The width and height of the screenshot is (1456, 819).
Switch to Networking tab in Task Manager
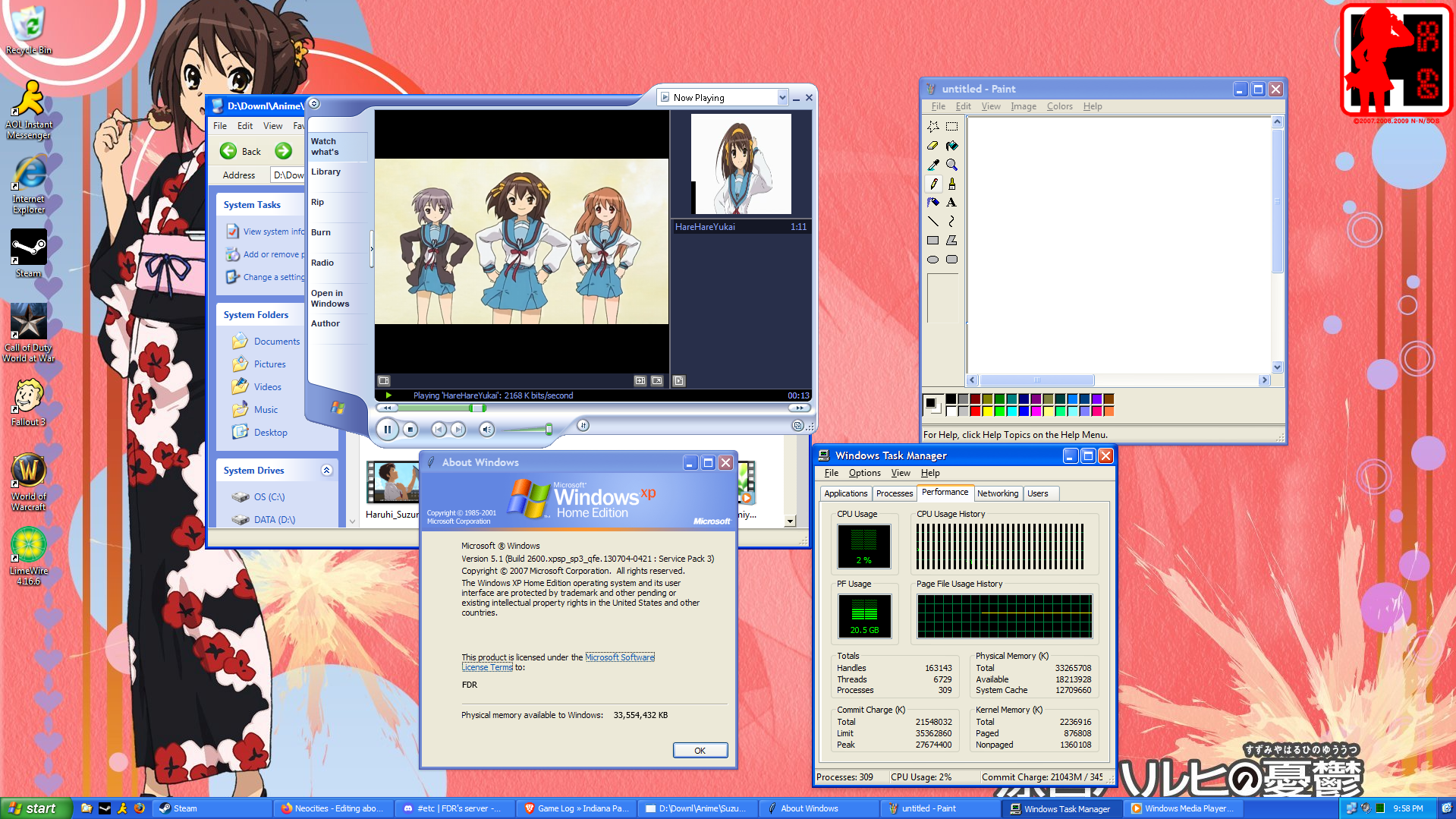[998, 493]
